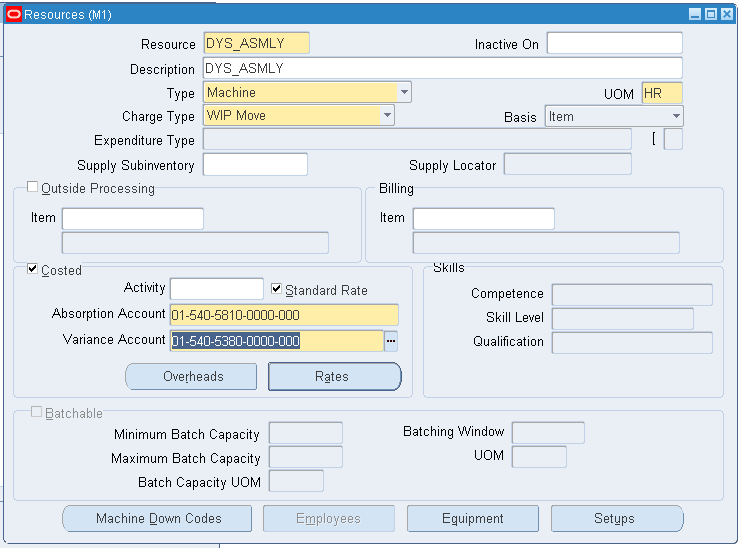Open the Charge Type dropdown arrow
The image size is (741, 548).
(x=387, y=115)
